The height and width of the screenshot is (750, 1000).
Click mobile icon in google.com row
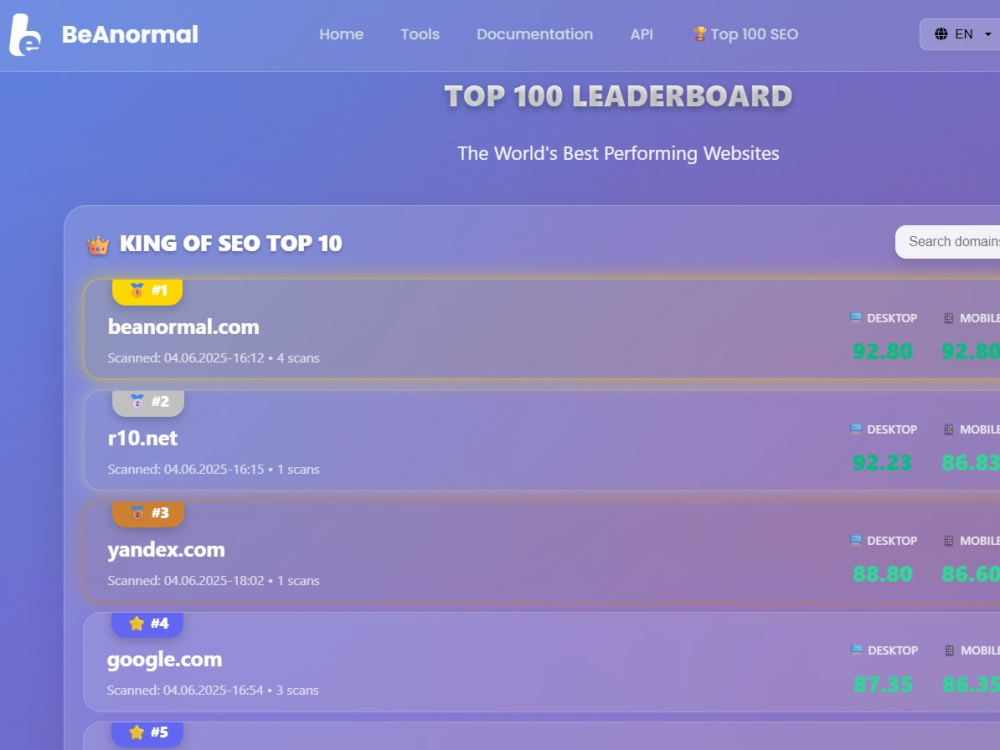point(949,650)
